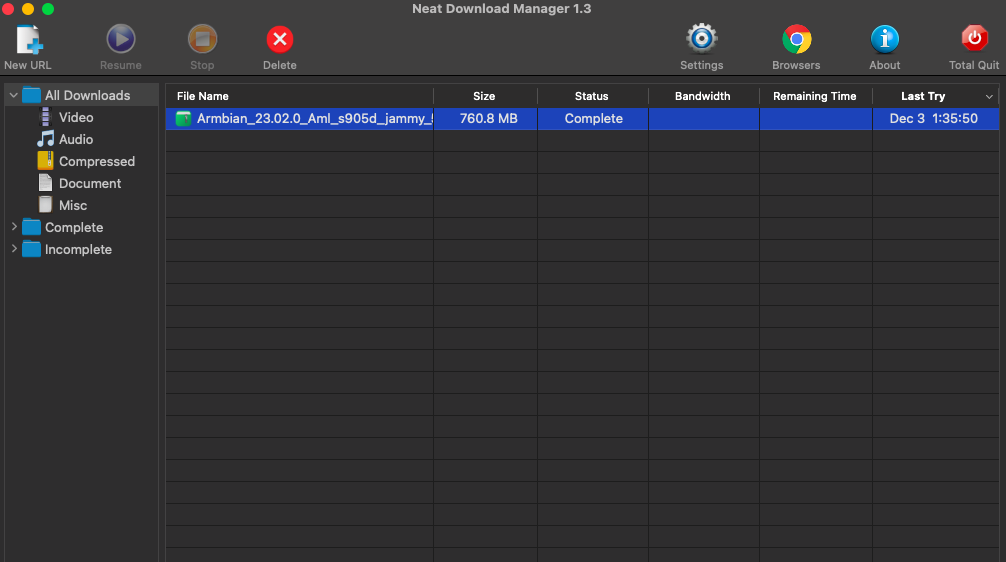Image resolution: width=1006 pixels, height=562 pixels.
Task: Select the Audio music note icon
Action: click(46, 139)
